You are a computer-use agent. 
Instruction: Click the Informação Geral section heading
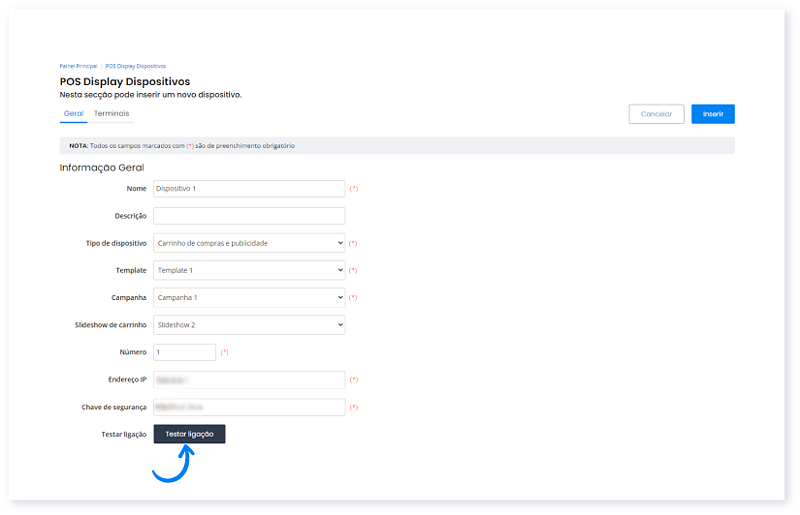point(102,168)
